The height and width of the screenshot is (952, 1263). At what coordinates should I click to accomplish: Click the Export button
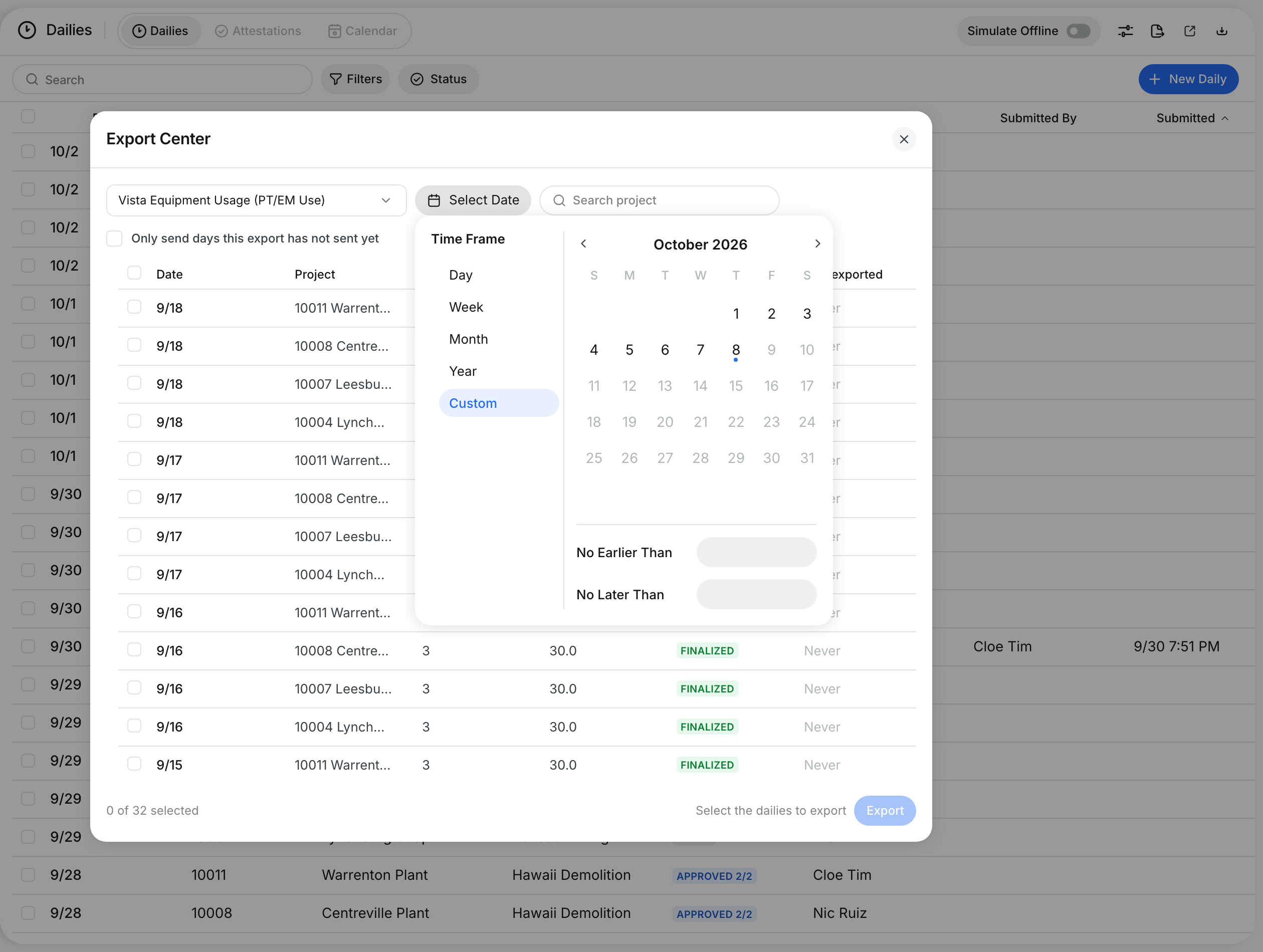pos(885,811)
